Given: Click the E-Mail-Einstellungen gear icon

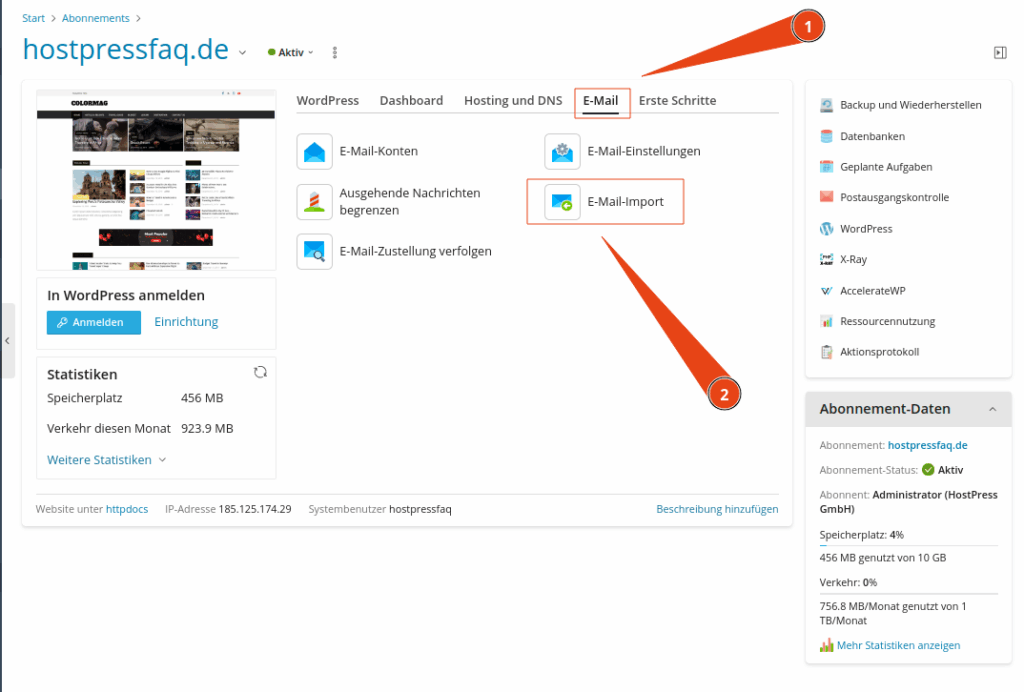Looking at the screenshot, I should coord(562,151).
